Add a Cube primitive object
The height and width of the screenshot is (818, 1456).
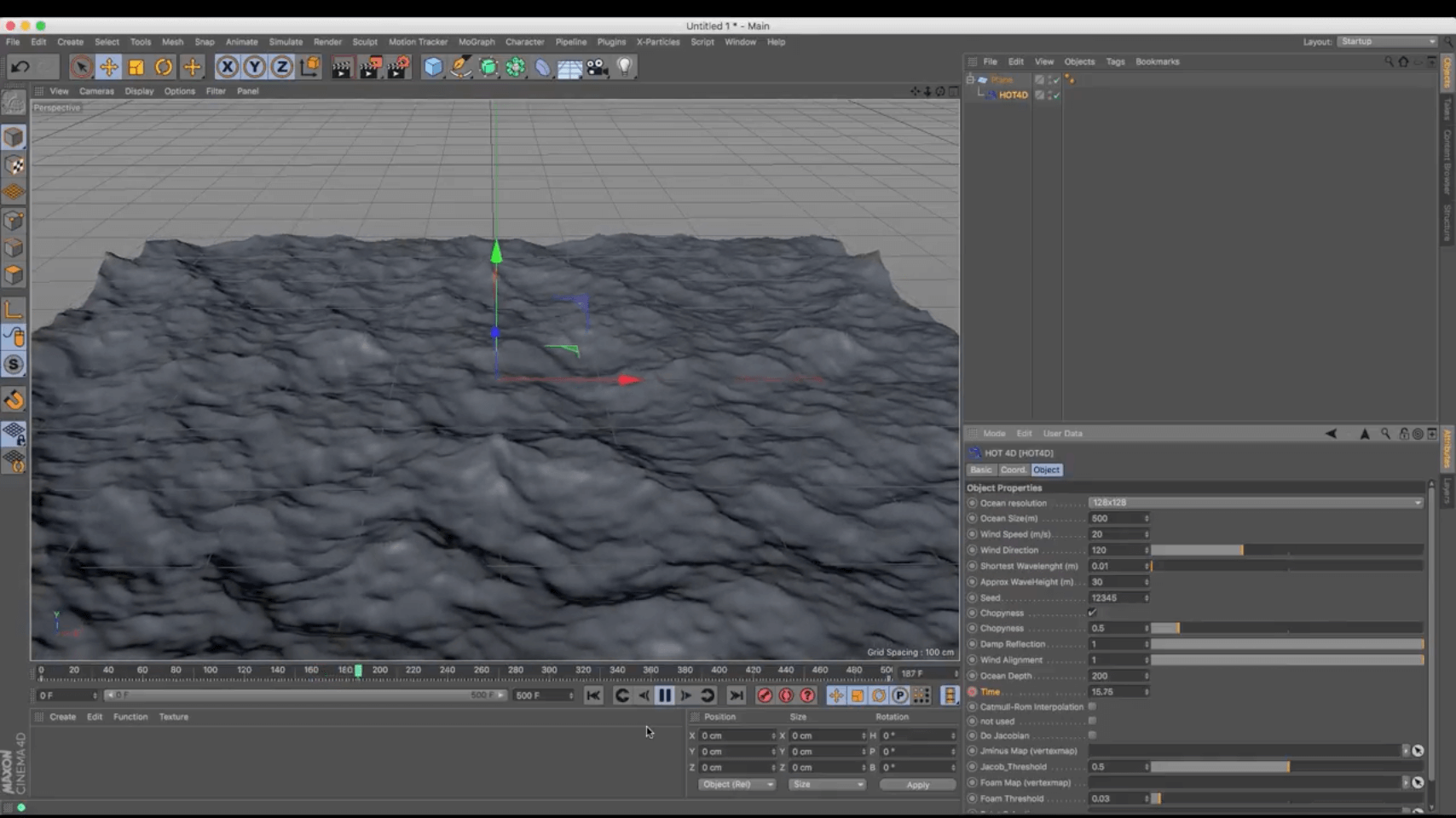coord(433,66)
